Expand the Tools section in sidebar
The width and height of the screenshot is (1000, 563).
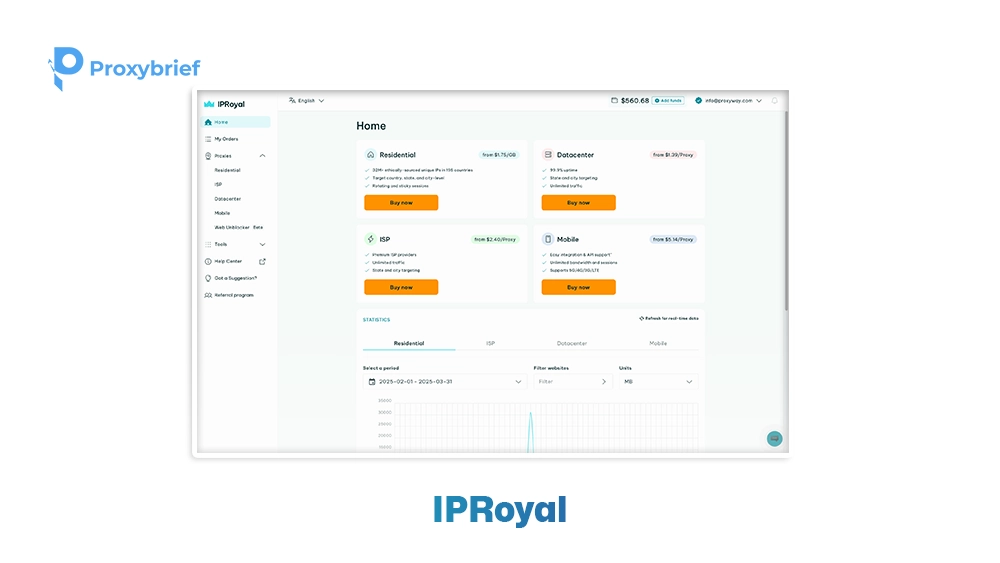coord(262,244)
